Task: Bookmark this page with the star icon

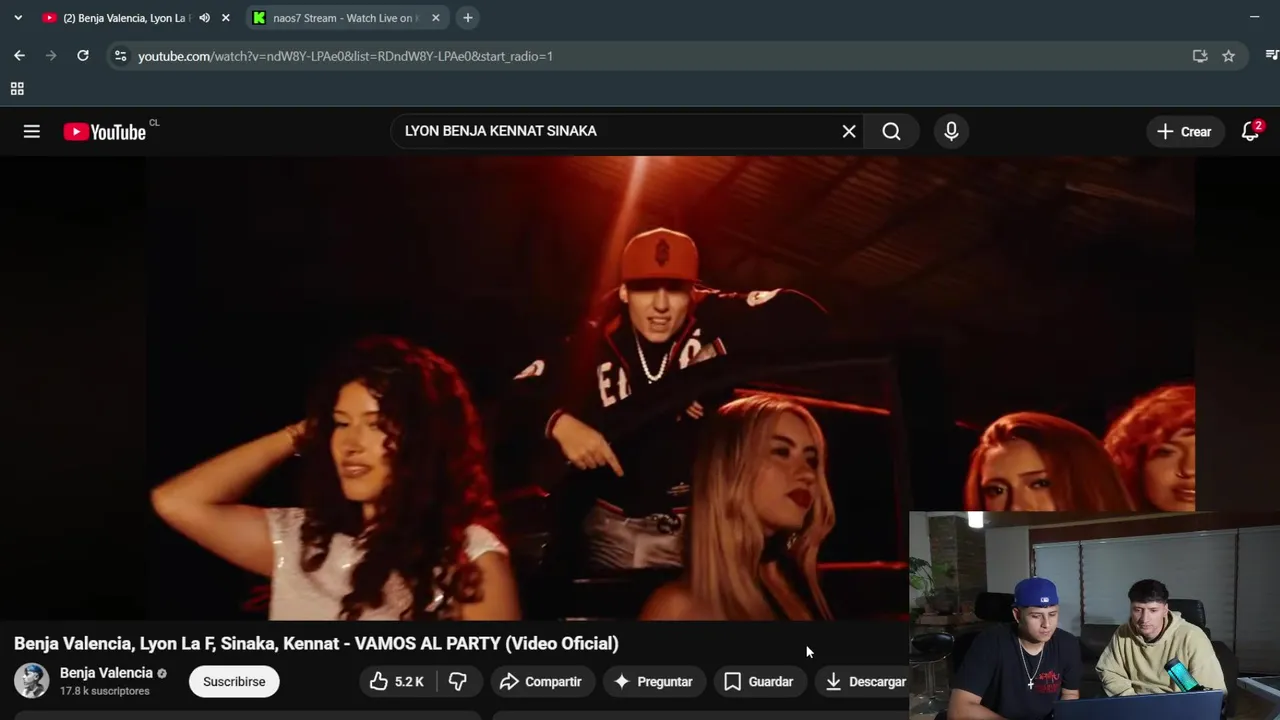Action: pyautogui.click(x=1228, y=56)
